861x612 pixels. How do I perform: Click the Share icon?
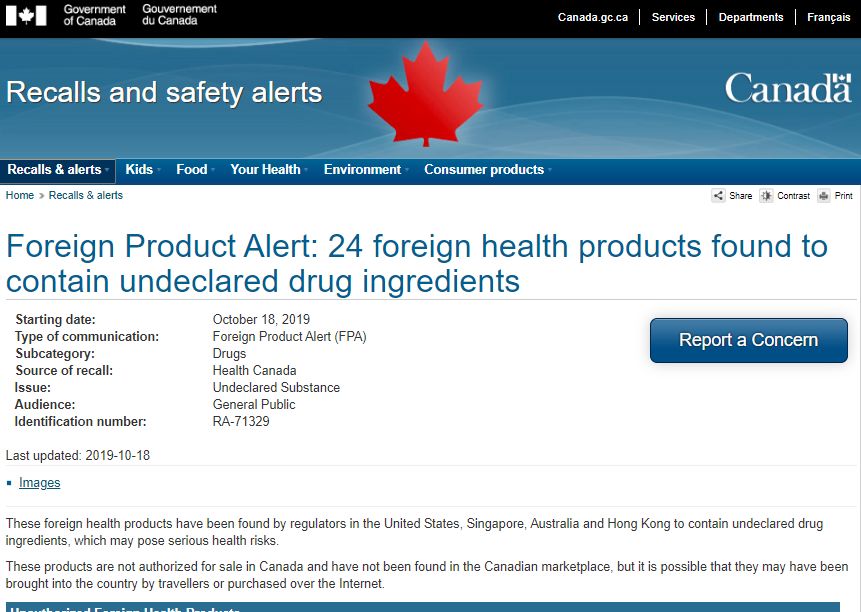[718, 195]
